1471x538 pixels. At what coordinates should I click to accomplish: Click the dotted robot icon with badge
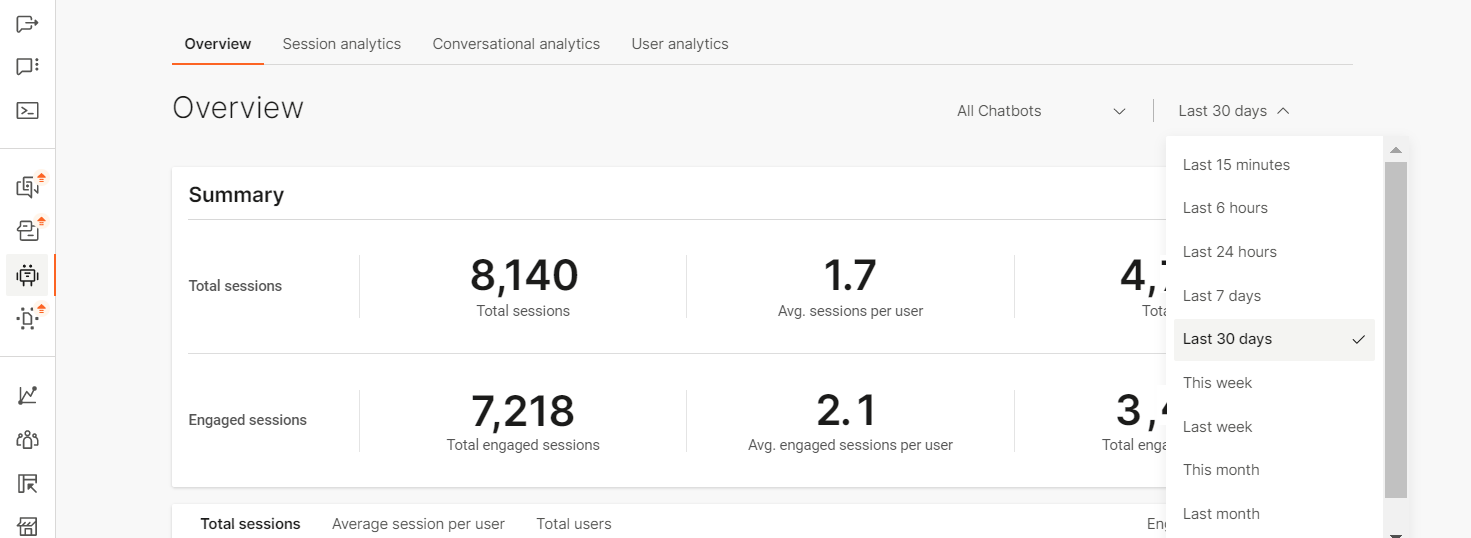point(27,319)
